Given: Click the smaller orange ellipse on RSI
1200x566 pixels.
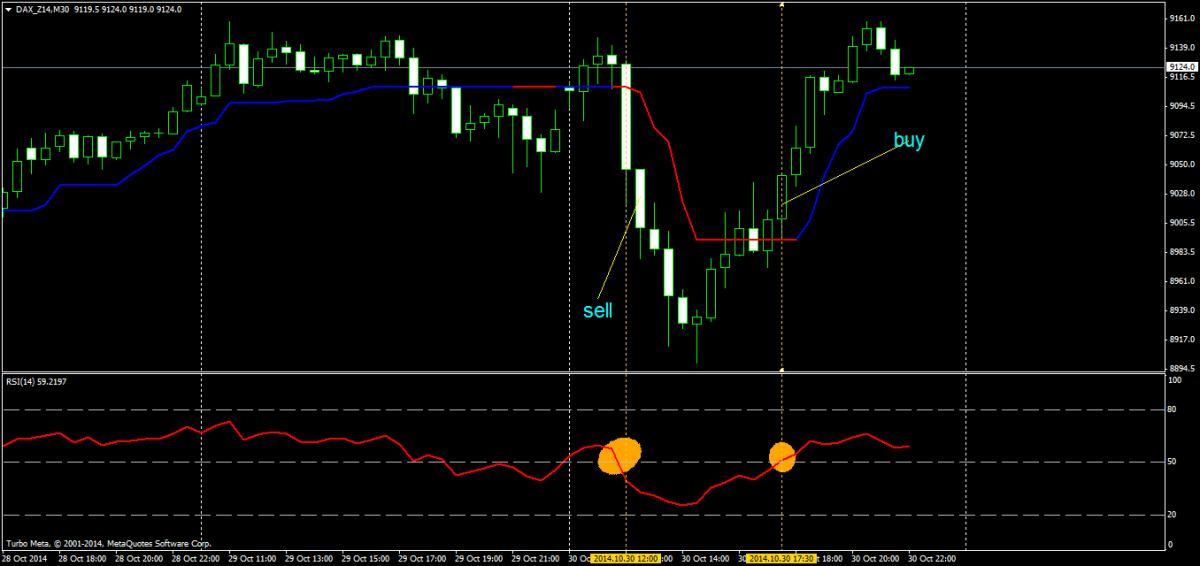Looking at the screenshot, I should pos(782,456).
